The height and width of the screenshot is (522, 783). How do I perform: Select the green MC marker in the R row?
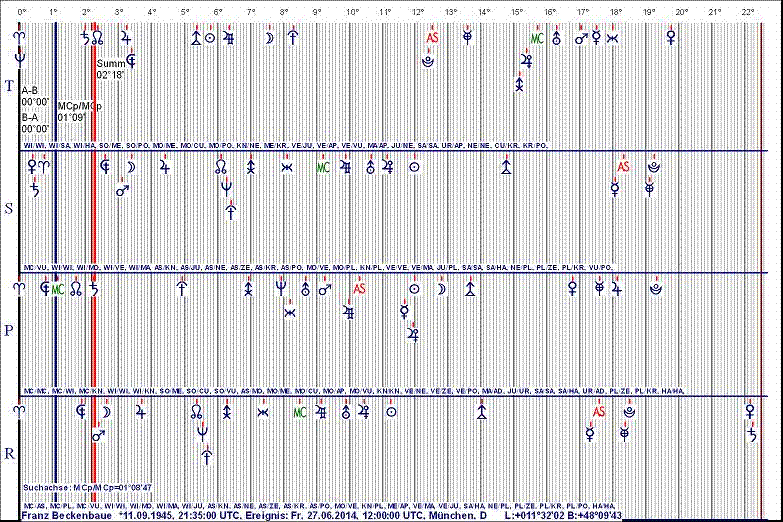point(299,411)
